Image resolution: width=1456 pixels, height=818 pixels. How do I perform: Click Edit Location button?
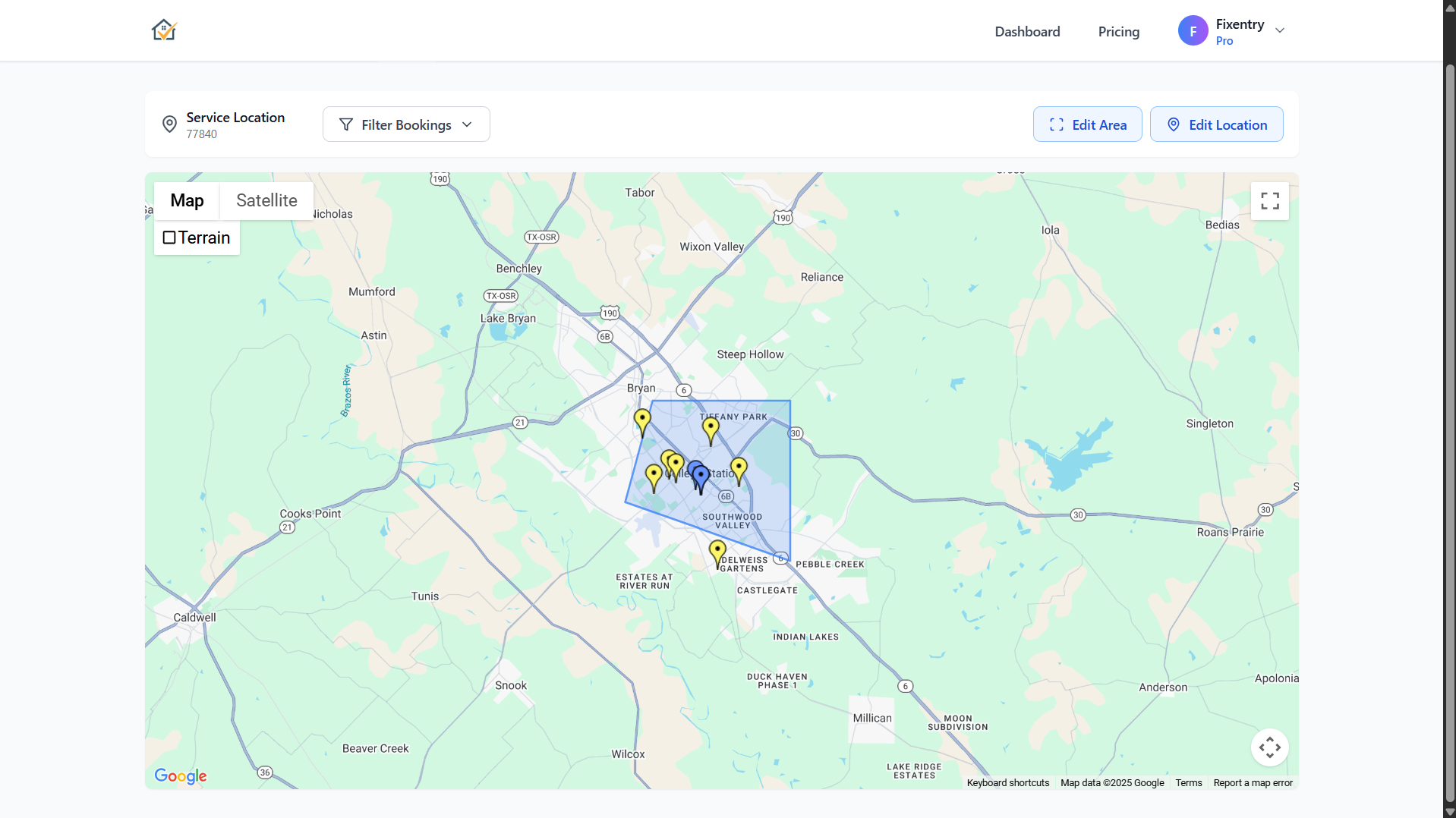tap(1216, 124)
